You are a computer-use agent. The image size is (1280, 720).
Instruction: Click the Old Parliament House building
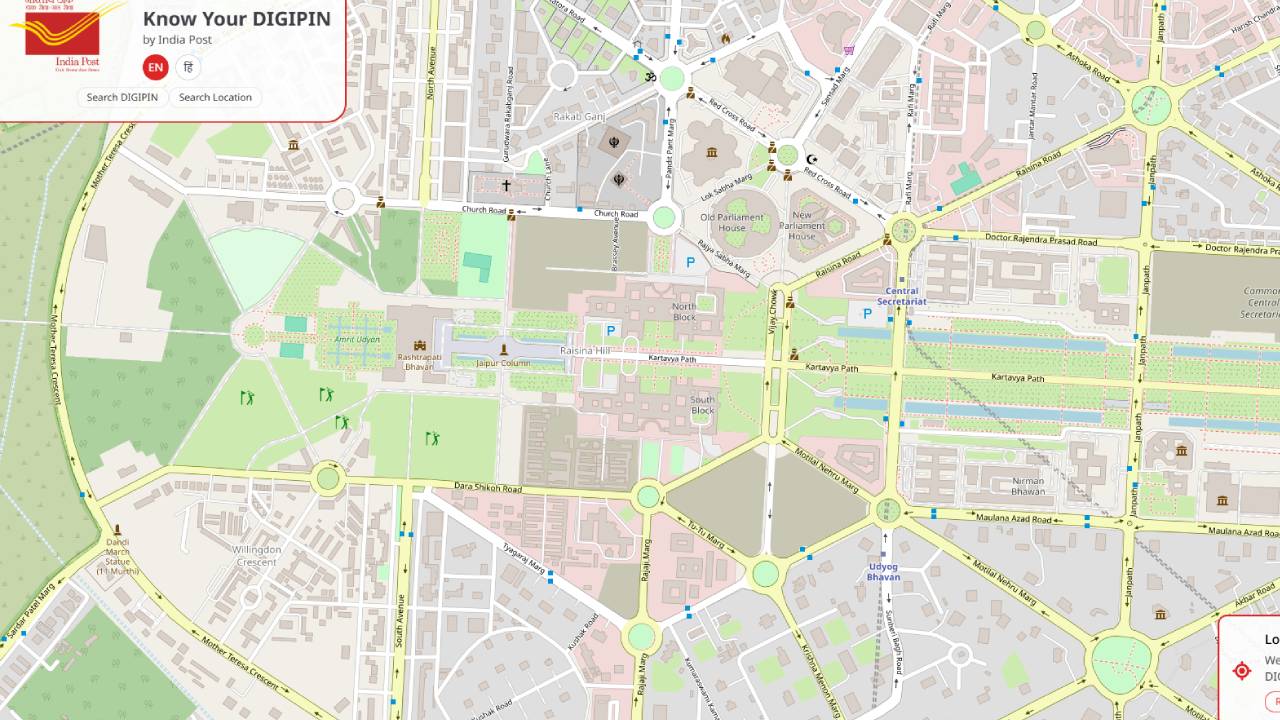733,222
